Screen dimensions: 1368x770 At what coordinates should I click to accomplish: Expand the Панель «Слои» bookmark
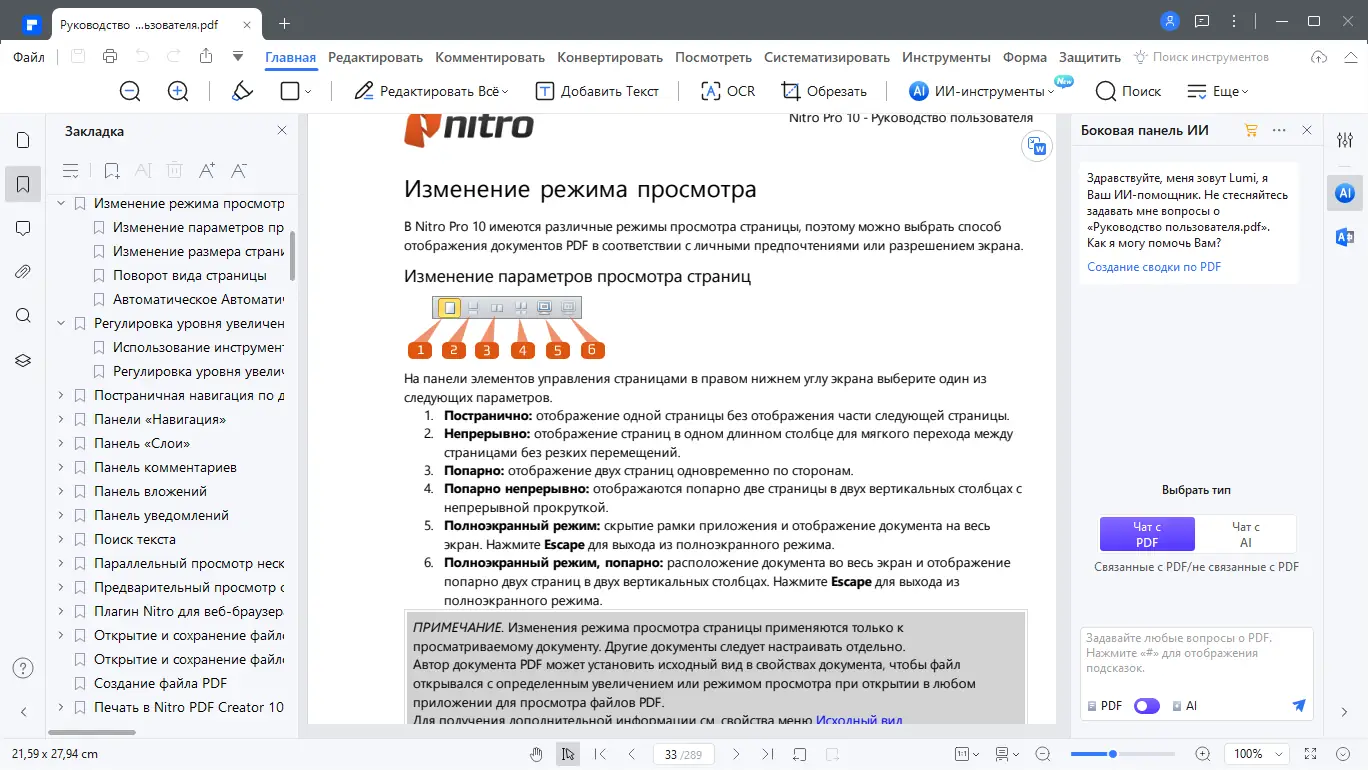[61, 443]
